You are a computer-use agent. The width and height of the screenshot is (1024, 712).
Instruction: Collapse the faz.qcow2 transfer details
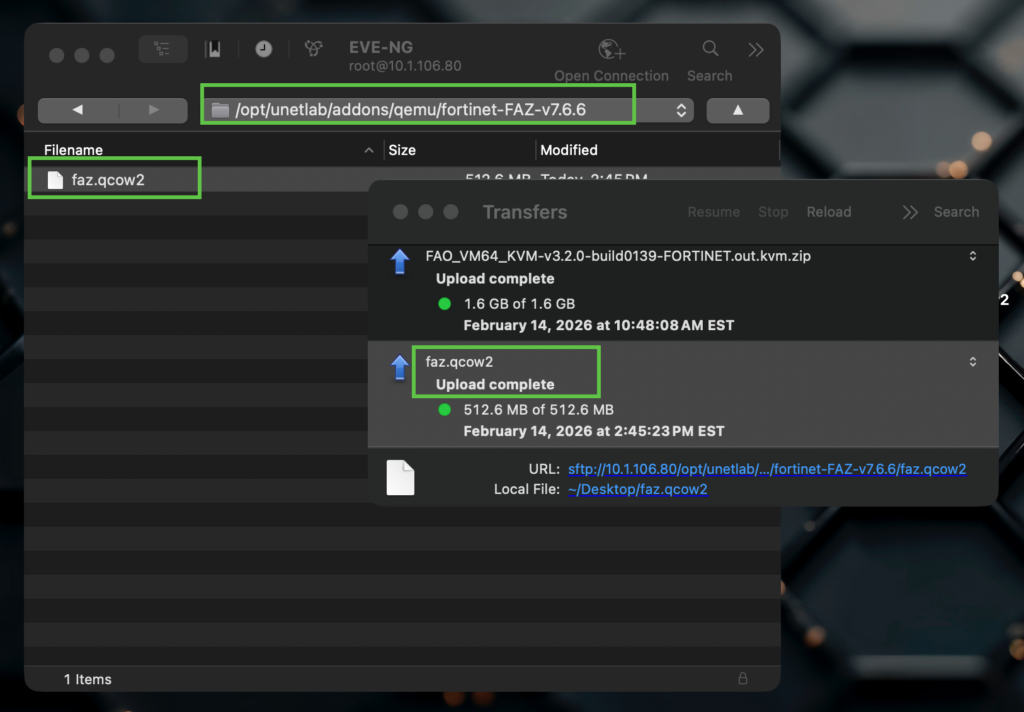pyautogui.click(x=972, y=362)
